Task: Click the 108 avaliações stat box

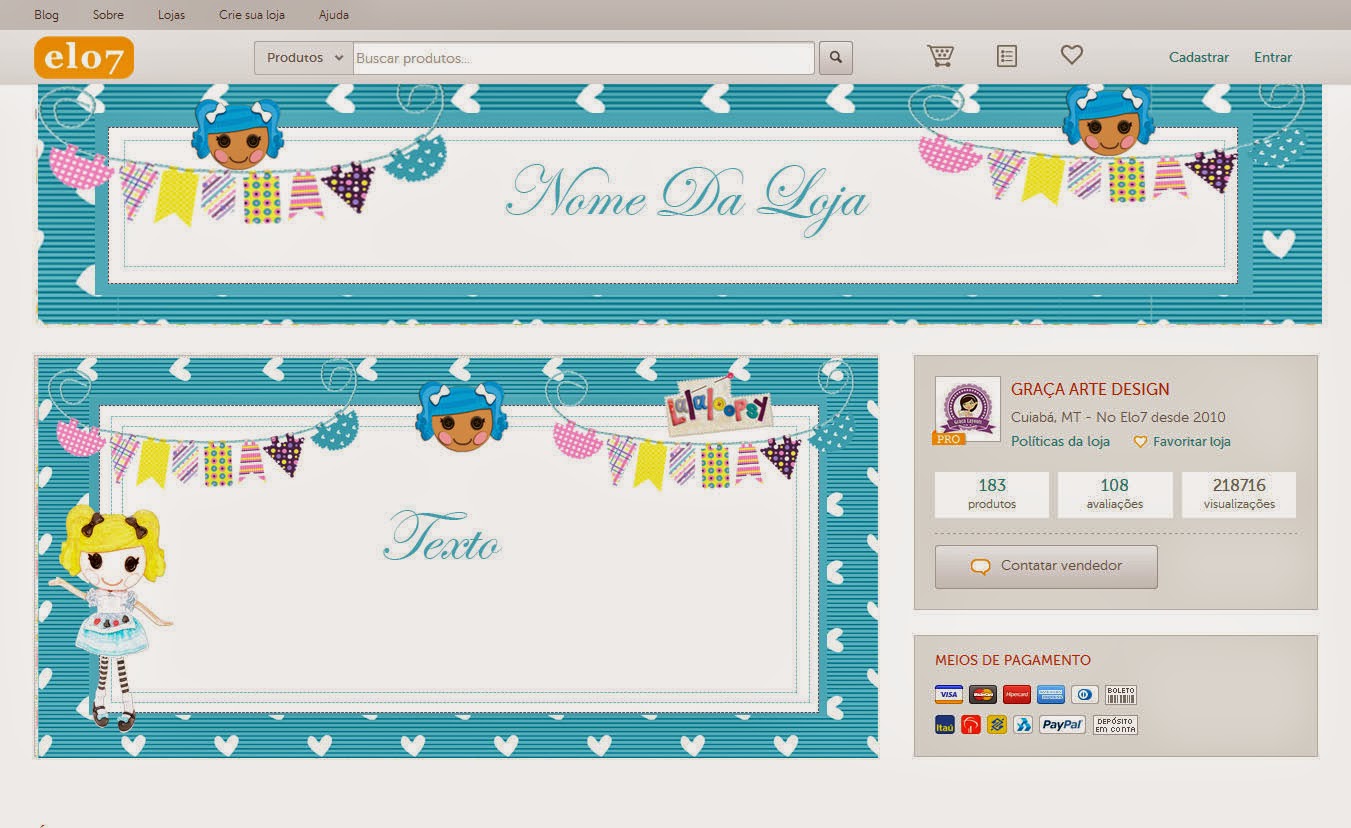Action: 1115,494
